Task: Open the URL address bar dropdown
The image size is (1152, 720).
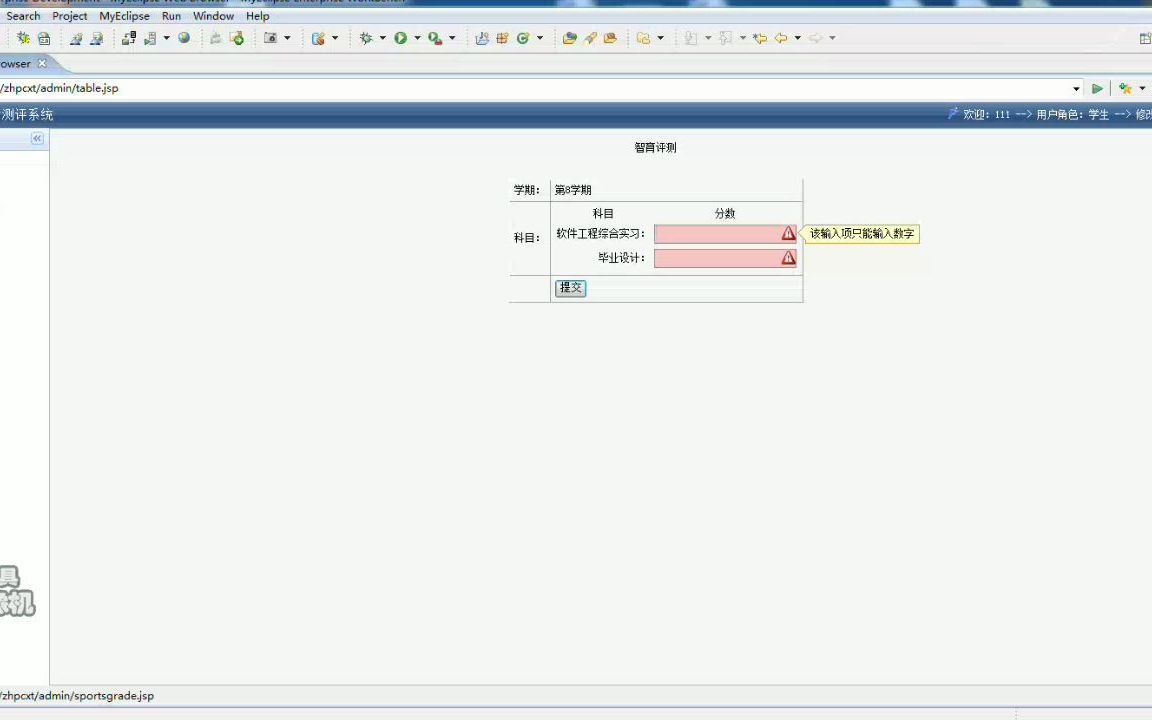Action: 1075,88
